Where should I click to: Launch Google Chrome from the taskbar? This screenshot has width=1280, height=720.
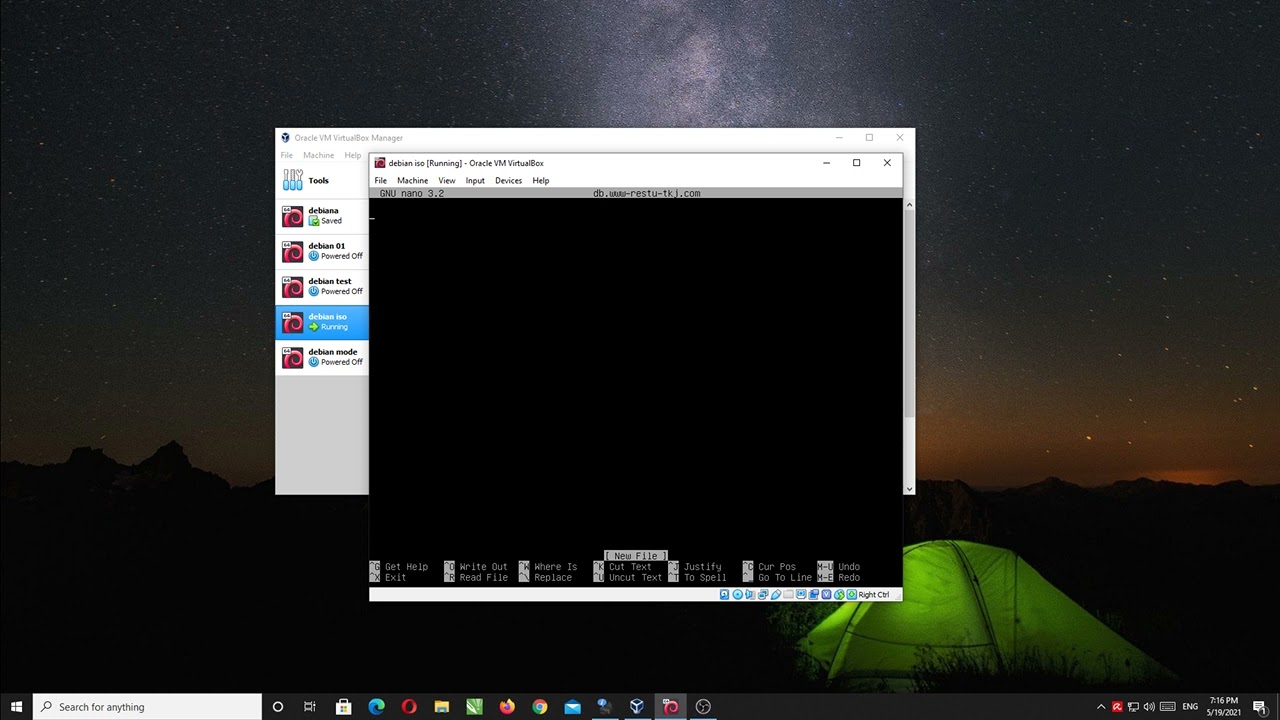[x=540, y=707]
